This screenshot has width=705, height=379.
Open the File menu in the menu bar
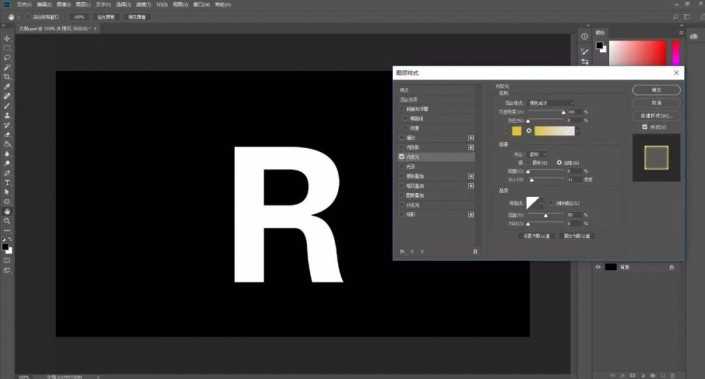[24, 4]
